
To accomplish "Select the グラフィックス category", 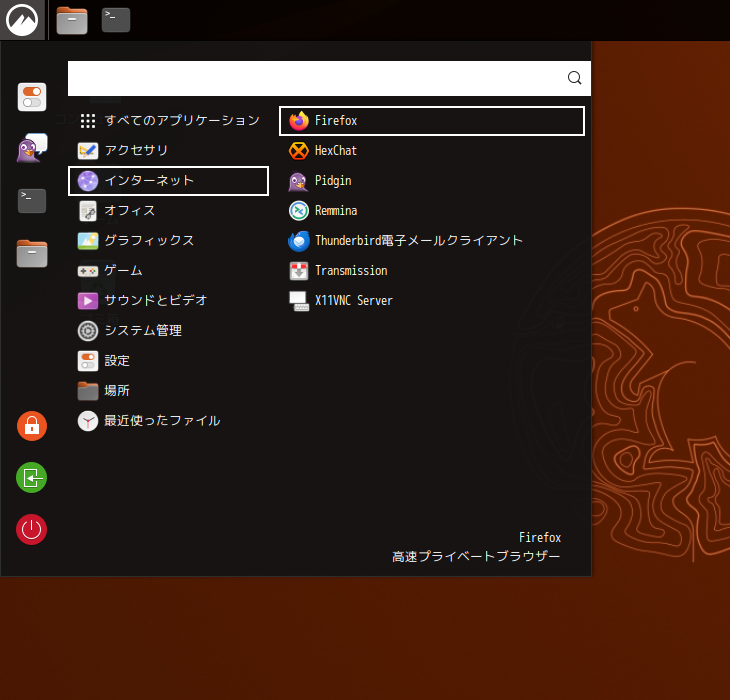I will [169, 241].
